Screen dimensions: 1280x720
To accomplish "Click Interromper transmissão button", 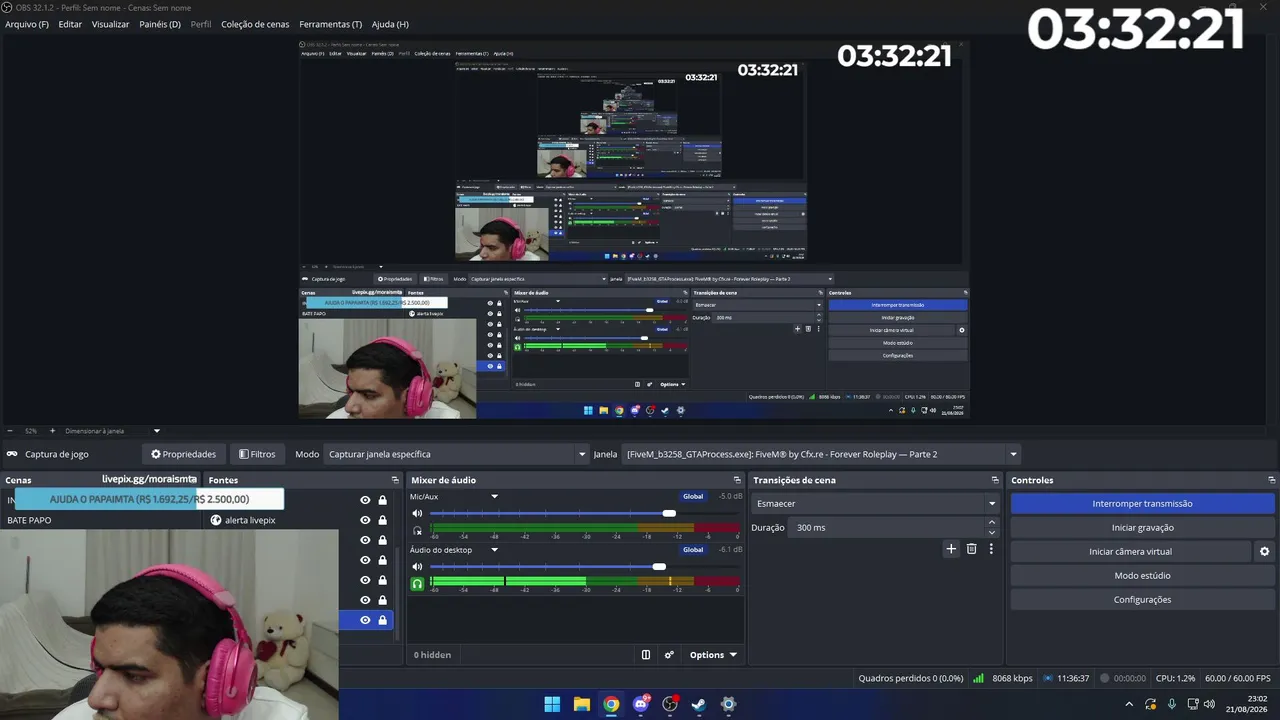I will pyautogui.click(x=1142, y=504).
